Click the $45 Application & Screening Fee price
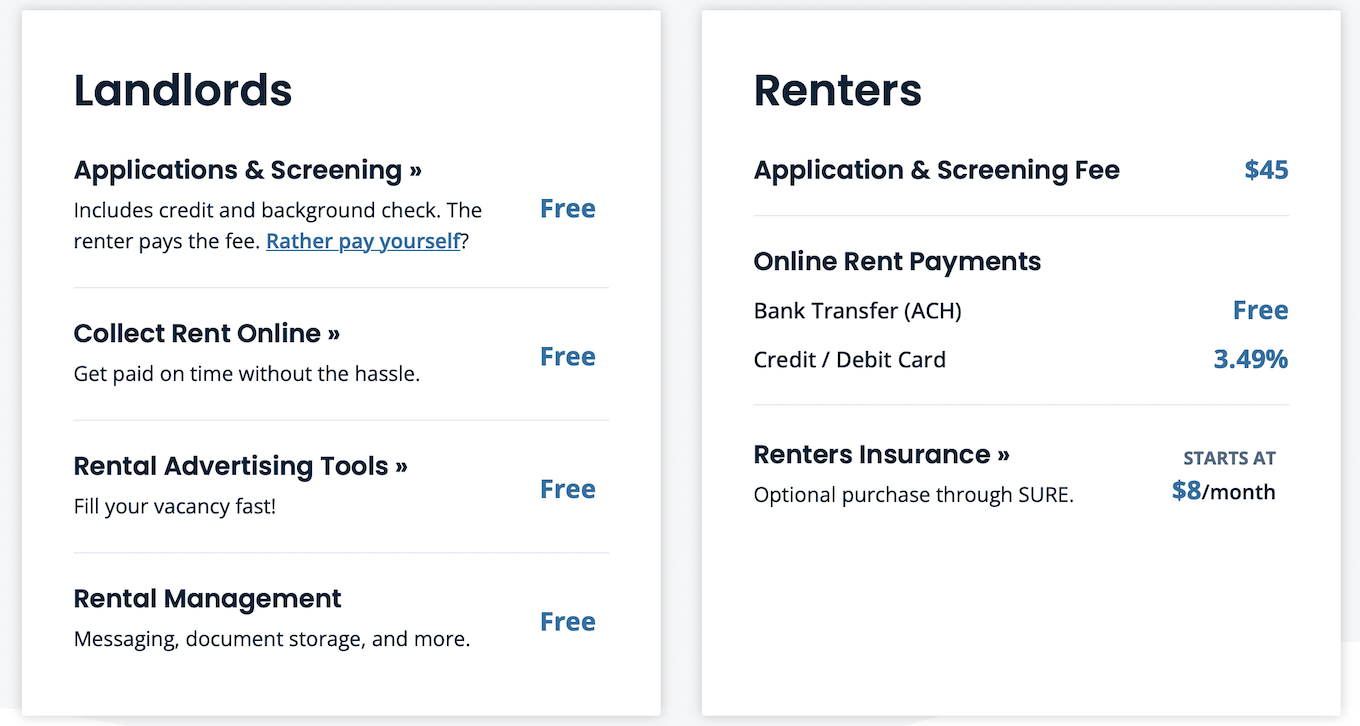The image size is (1360, 726). click(1266, 170)
